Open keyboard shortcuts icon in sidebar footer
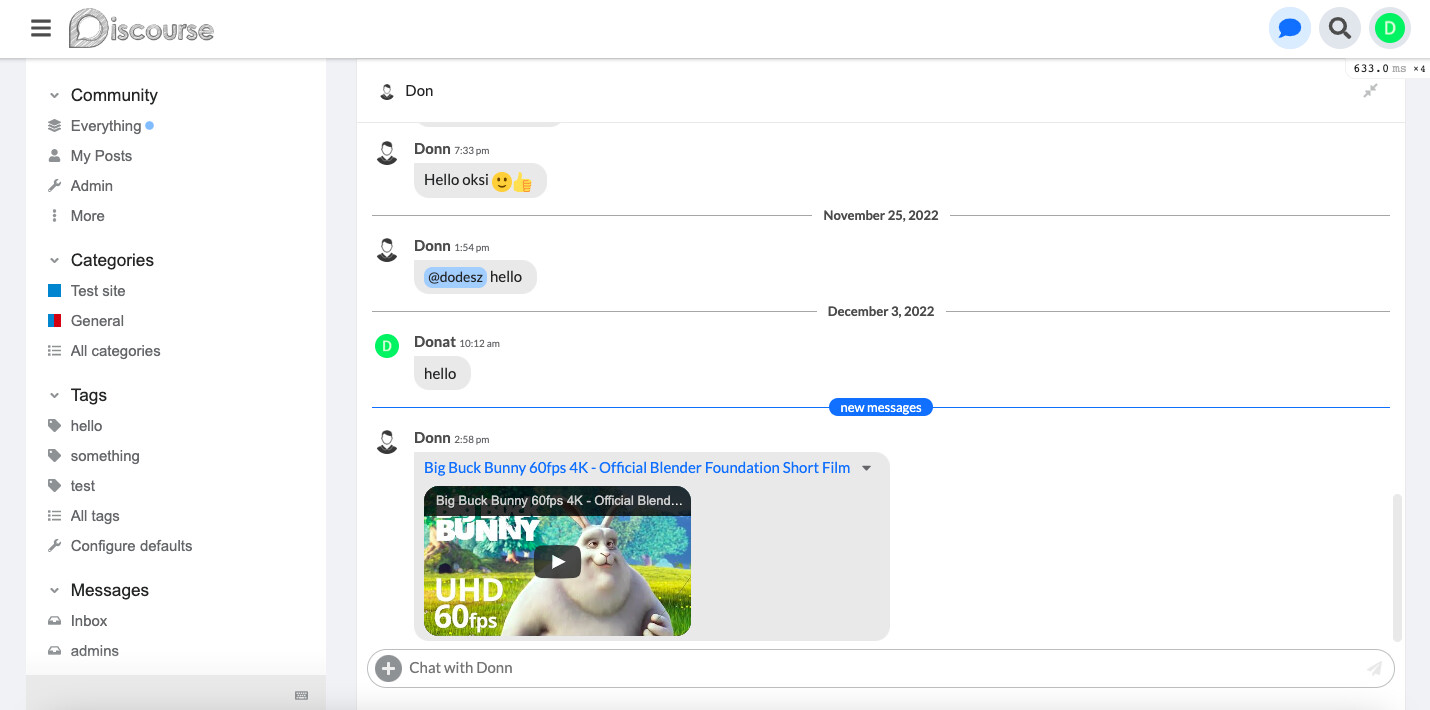The width and height of the screenshot is (1430, 710). [x=302, y=695]
